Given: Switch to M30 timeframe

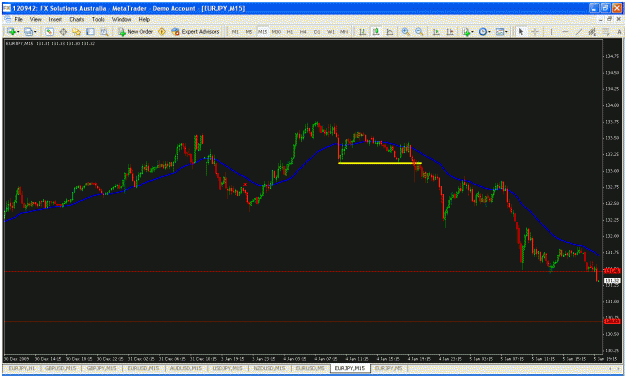Looking at the screenshot, I should pos(276,32).
